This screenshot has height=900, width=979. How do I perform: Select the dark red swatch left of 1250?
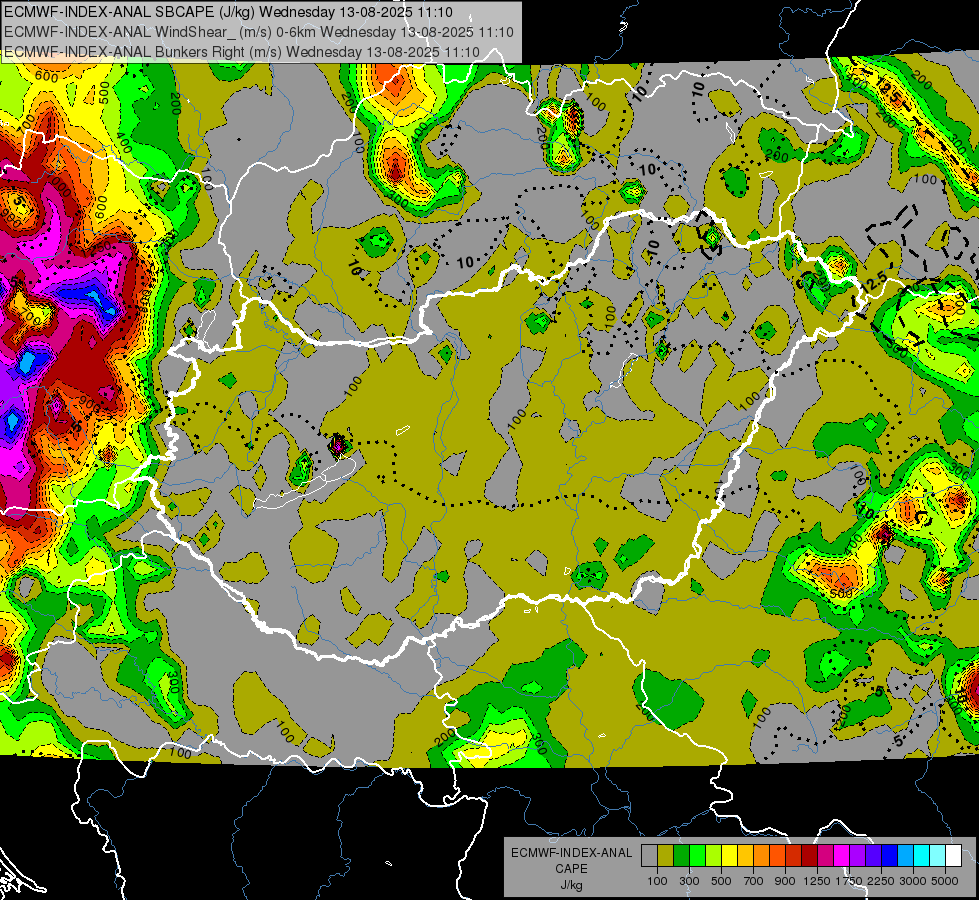click(x=809, y=856)
